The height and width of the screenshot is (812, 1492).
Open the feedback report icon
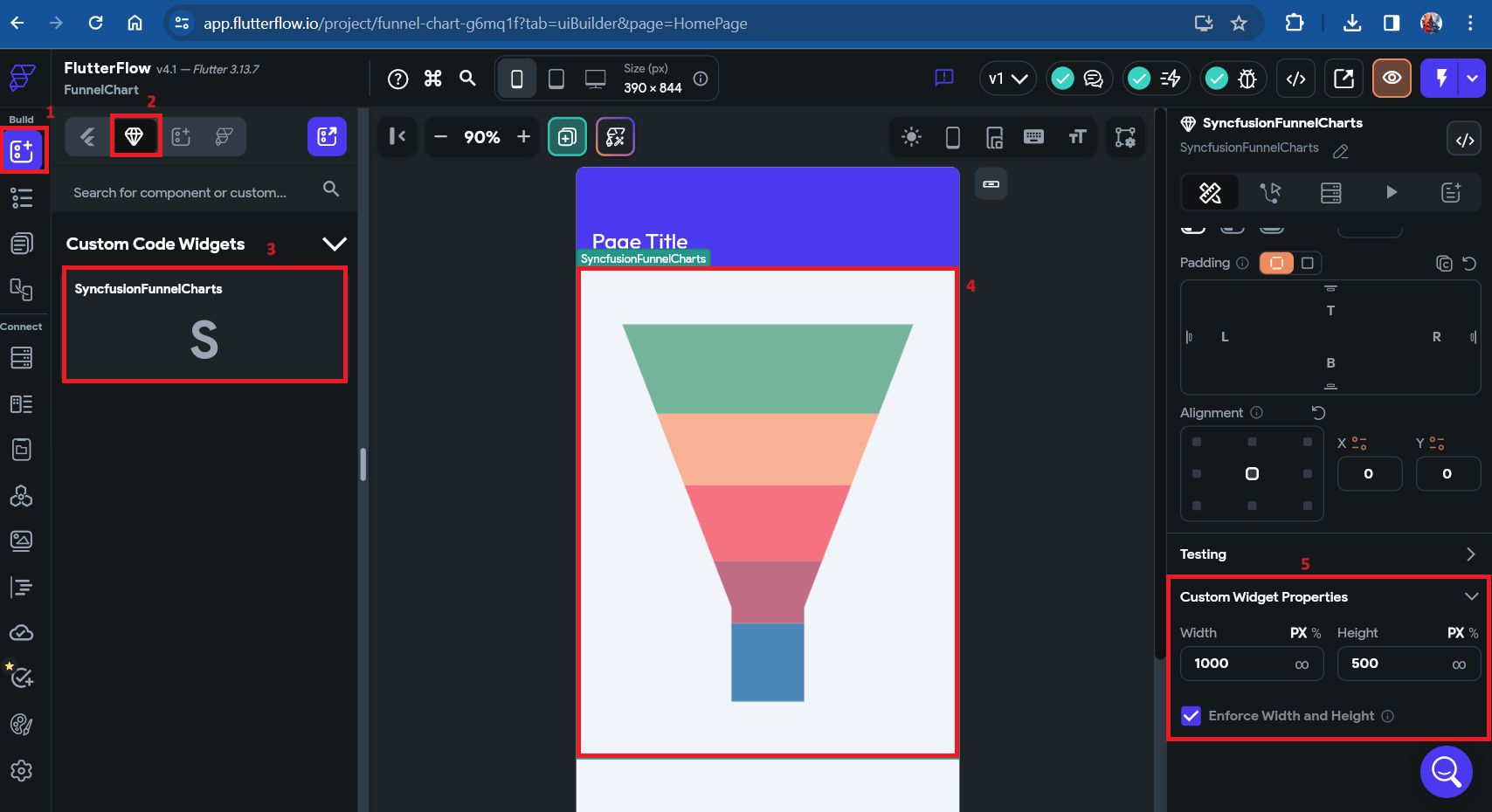point(944,78)
